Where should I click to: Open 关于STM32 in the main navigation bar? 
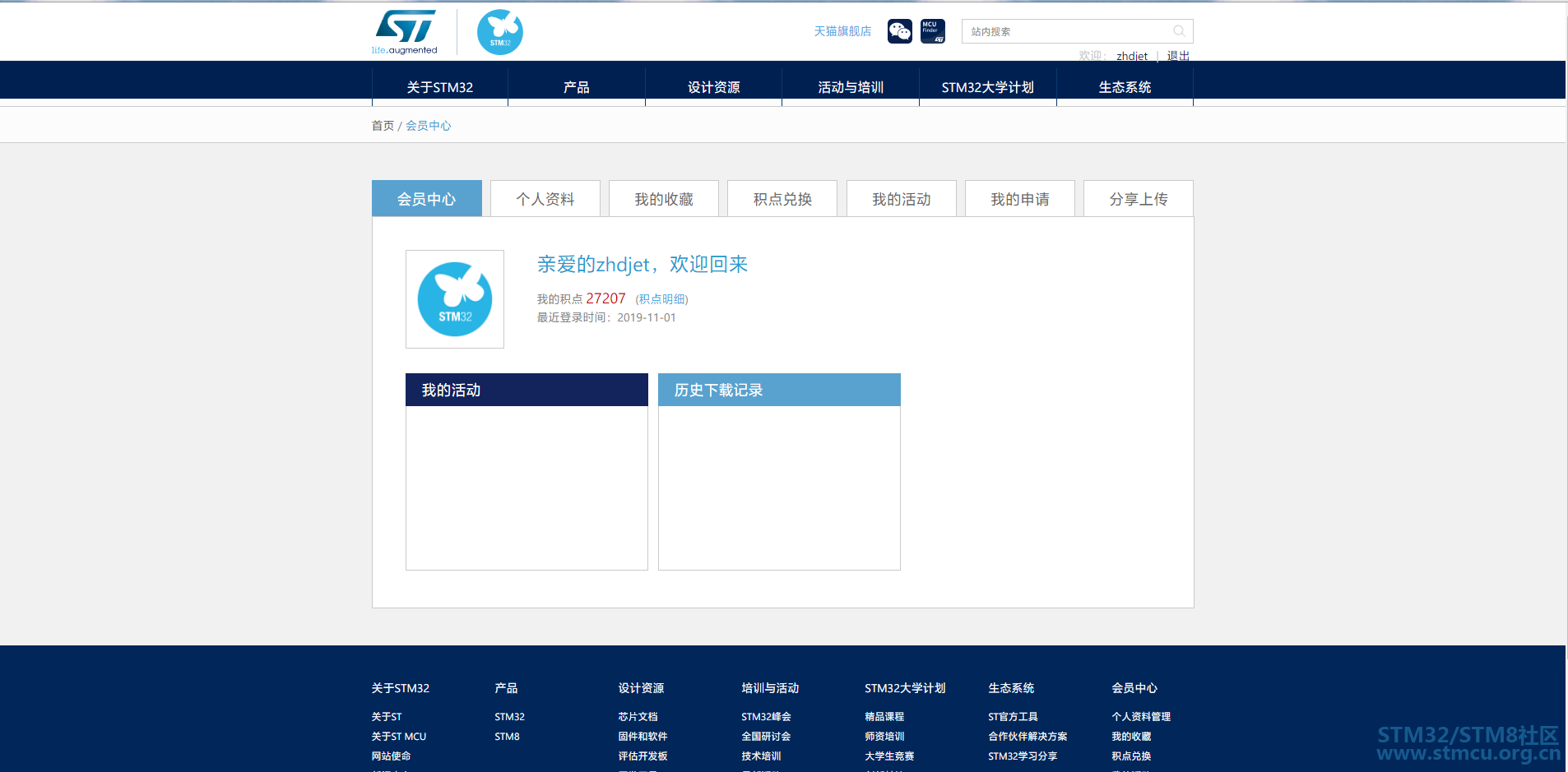(x=440, y=87)
